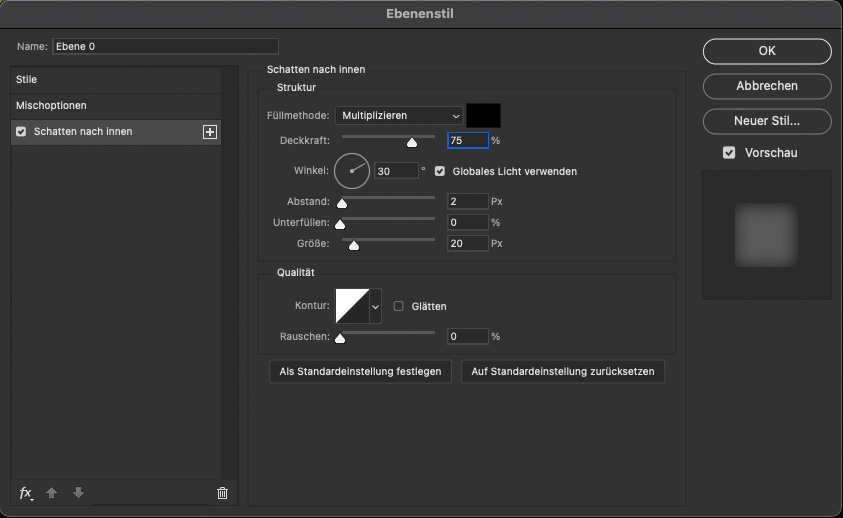Click the Abstand slider handle
The height and width of the screenshot is (518, 843).
342,203
